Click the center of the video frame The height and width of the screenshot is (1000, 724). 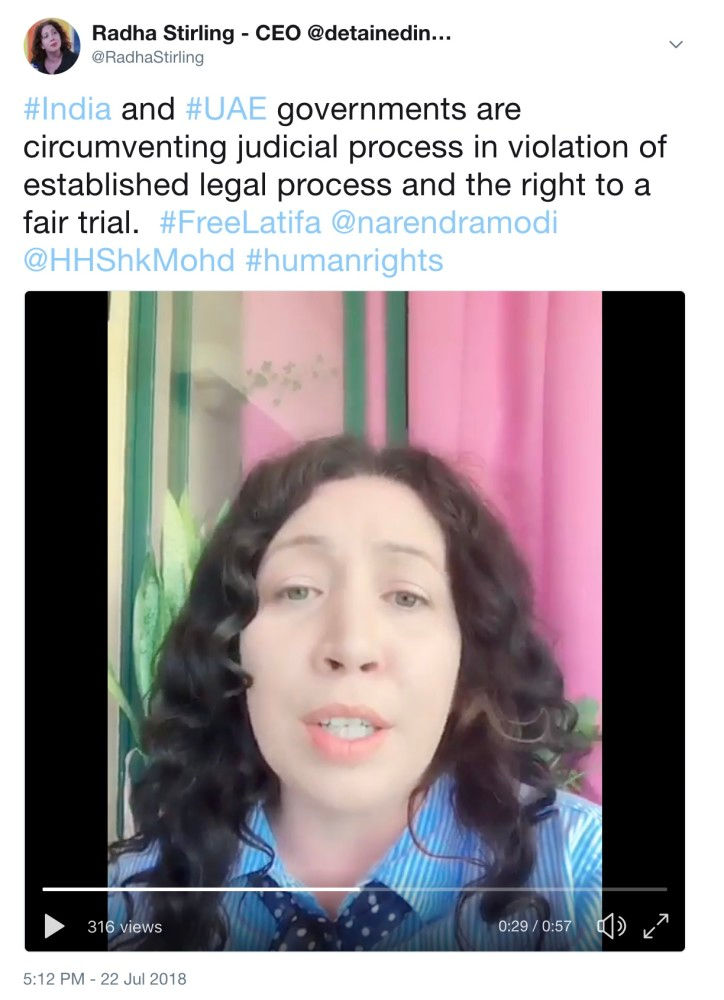pyautogui.click(x=355, y=621)
